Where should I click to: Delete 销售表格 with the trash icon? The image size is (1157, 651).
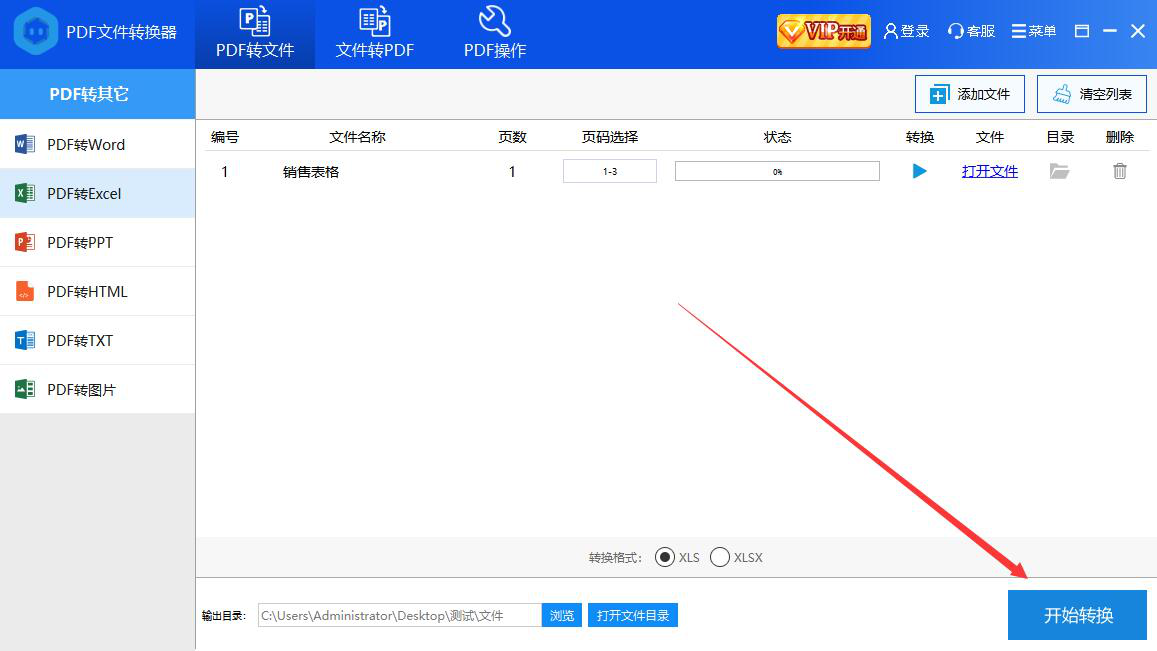[1119, 171]
